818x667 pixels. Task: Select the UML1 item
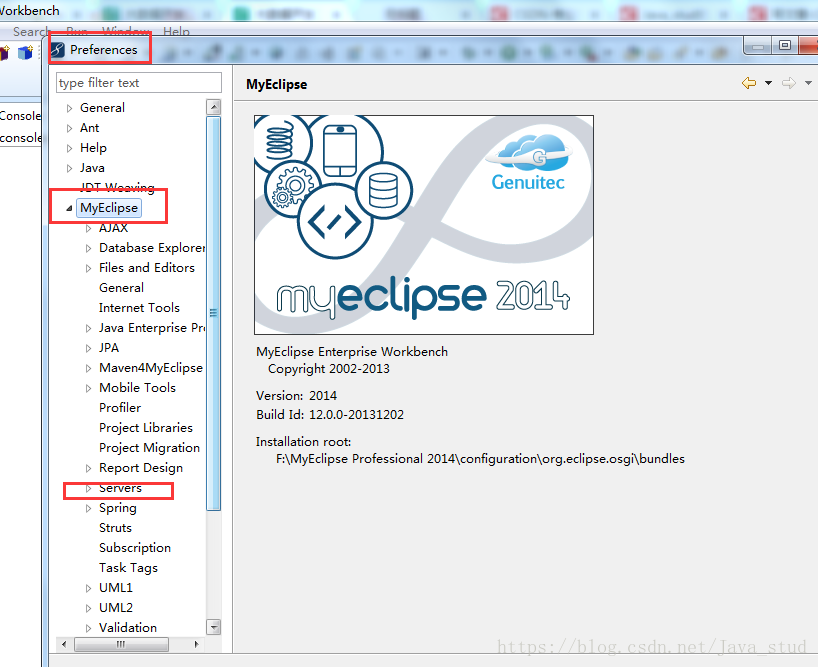coord(116,588)
